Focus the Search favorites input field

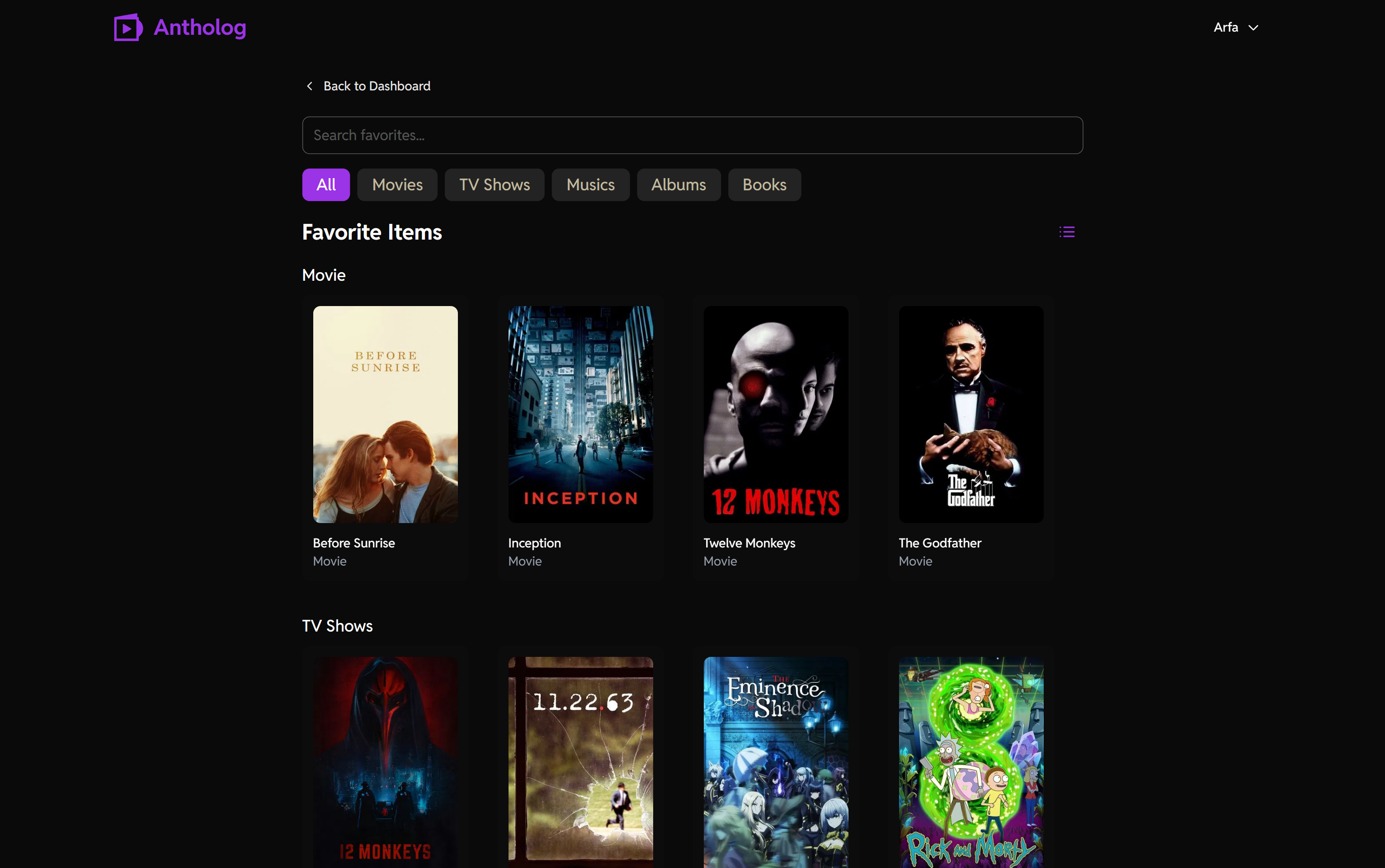pos(692,136)
